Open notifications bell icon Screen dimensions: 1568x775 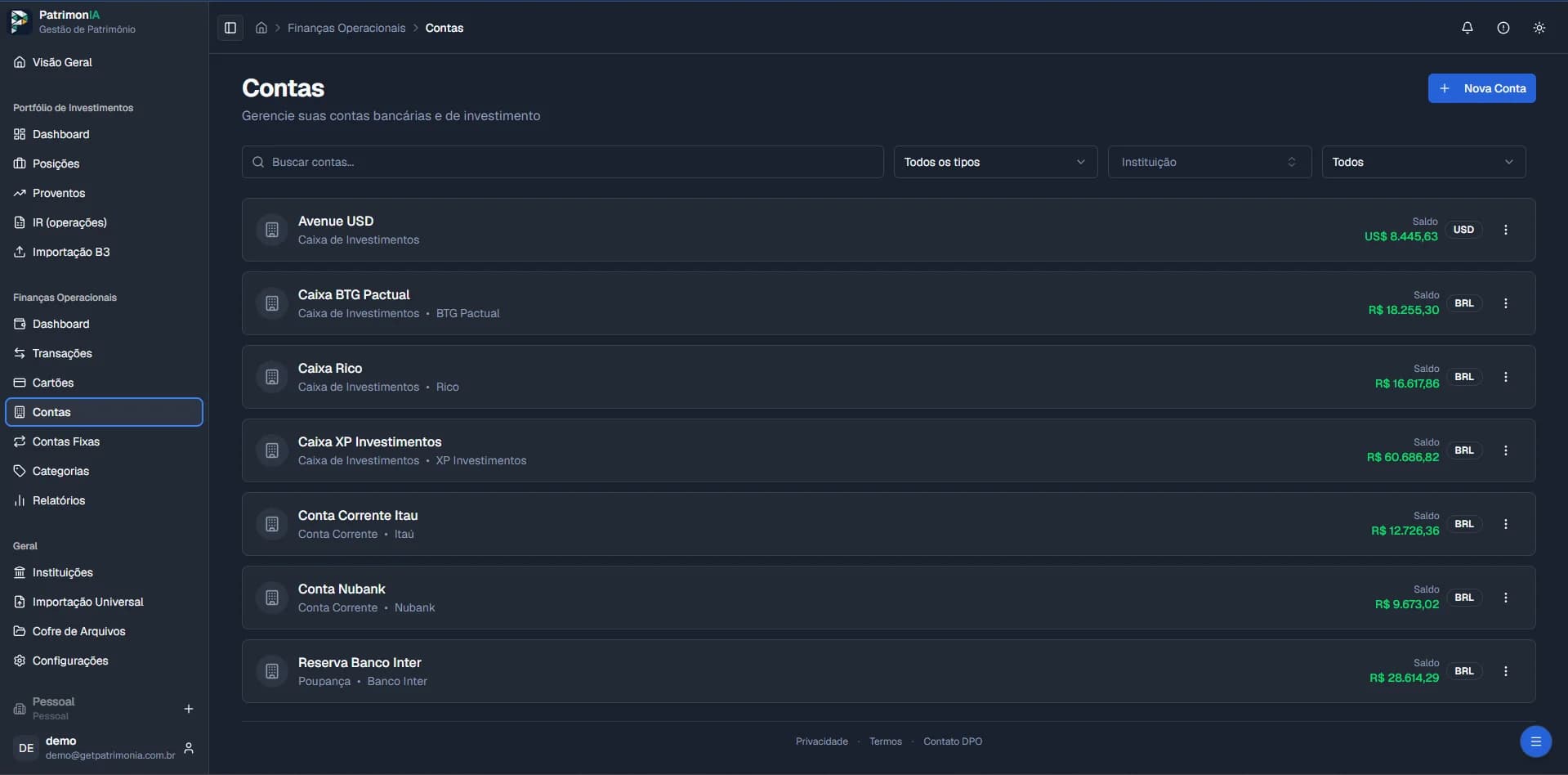pos(1467,28)
